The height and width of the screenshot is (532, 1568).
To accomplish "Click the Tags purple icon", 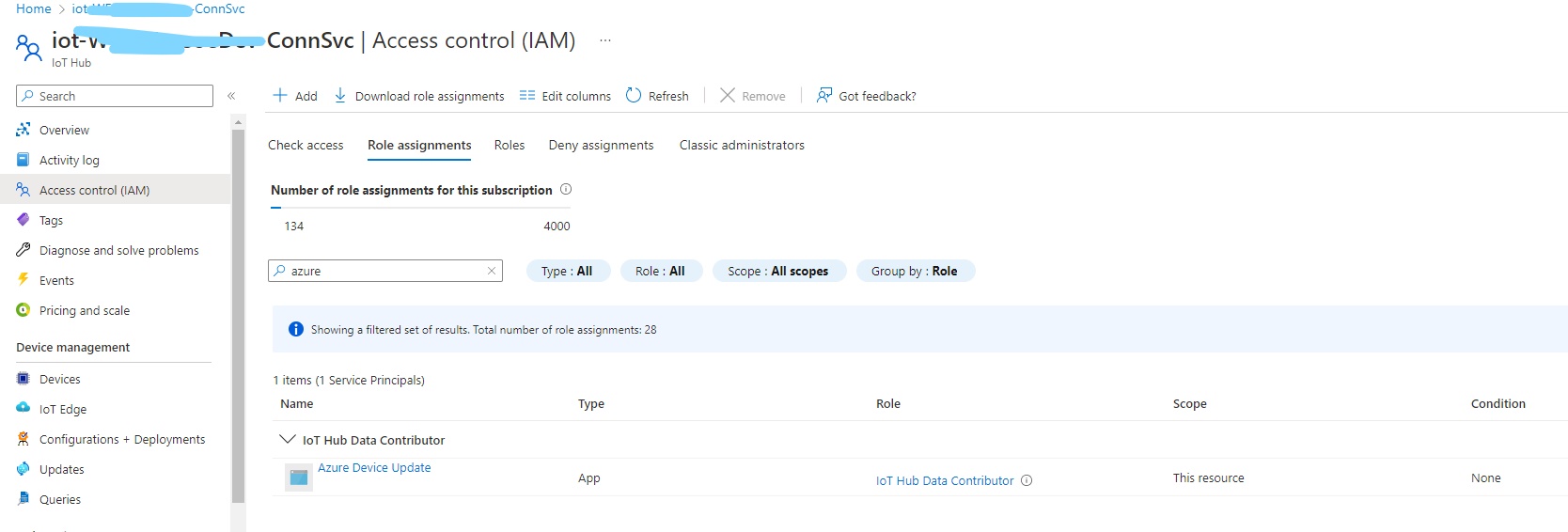I will click(24, 220).
